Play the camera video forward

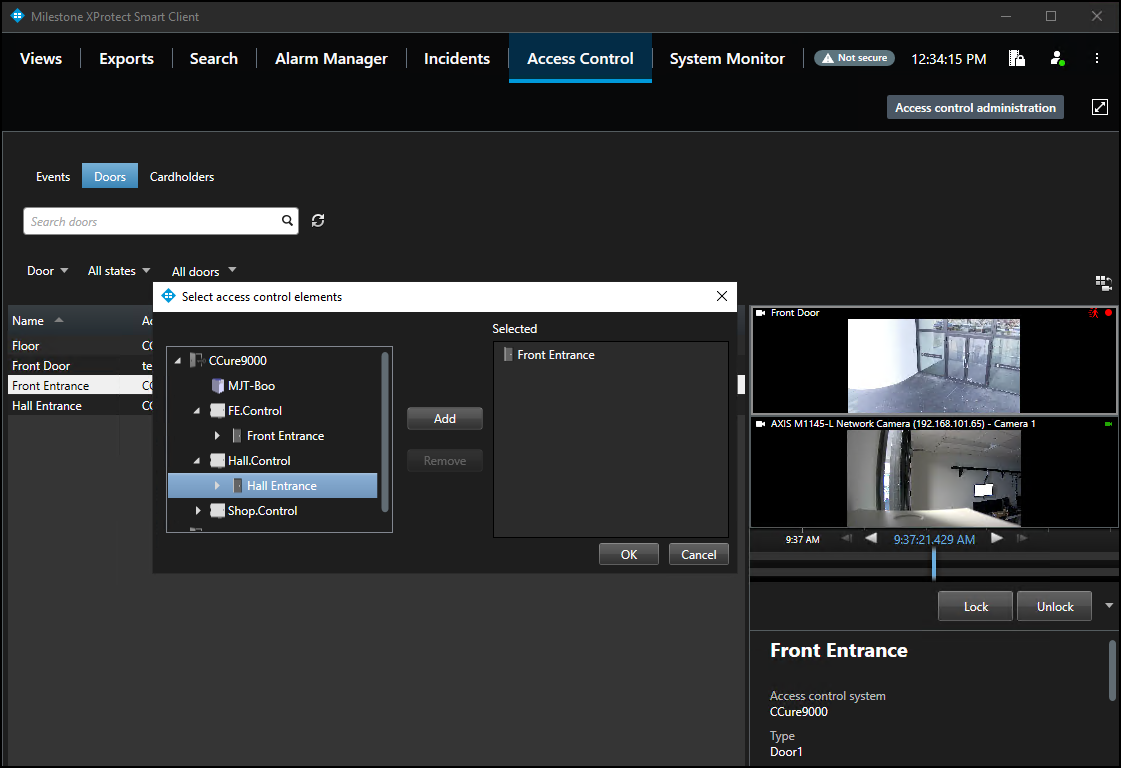(x=997, y=538)
